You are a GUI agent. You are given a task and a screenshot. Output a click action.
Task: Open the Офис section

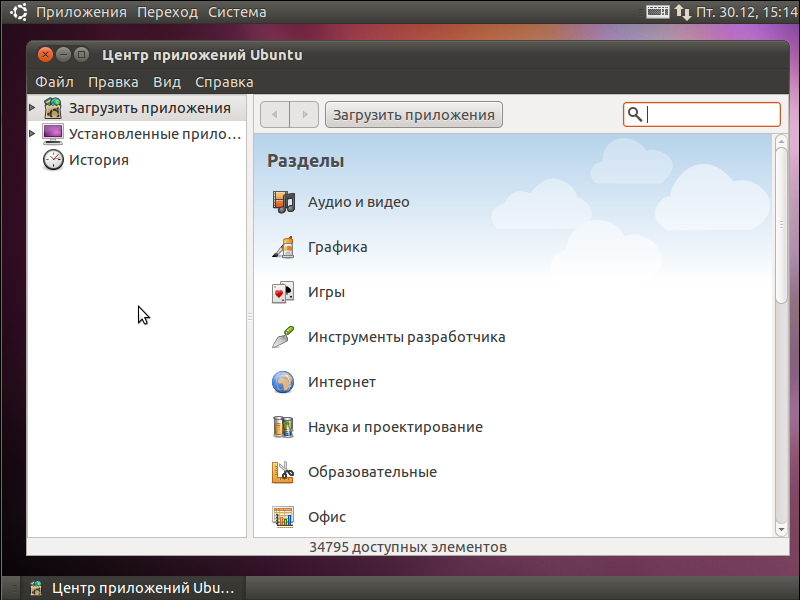pos(327,517)
